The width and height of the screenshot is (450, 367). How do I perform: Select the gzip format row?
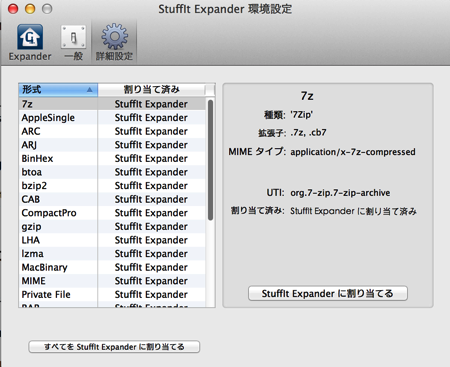(x=112, y=227)
